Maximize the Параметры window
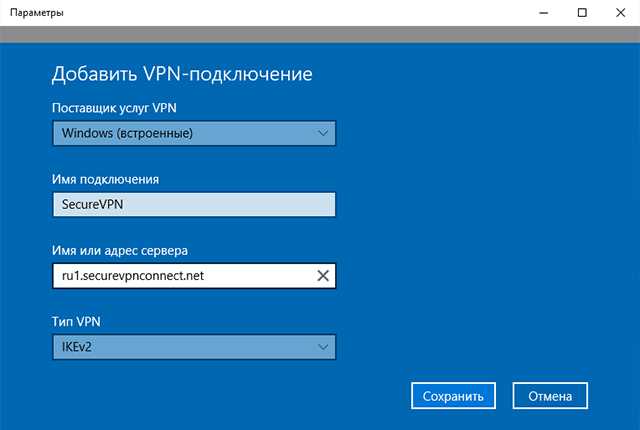This screenshot has width=640, height=430. click(x=582, y=13)
